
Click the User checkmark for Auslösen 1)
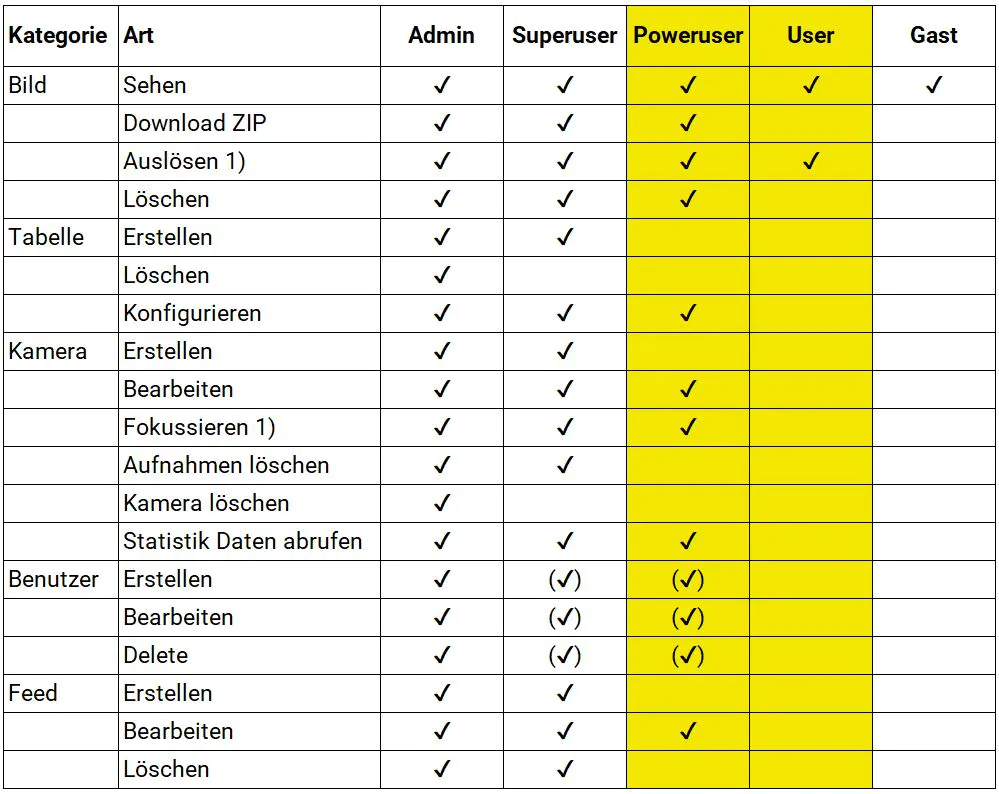tap(810, 162)
